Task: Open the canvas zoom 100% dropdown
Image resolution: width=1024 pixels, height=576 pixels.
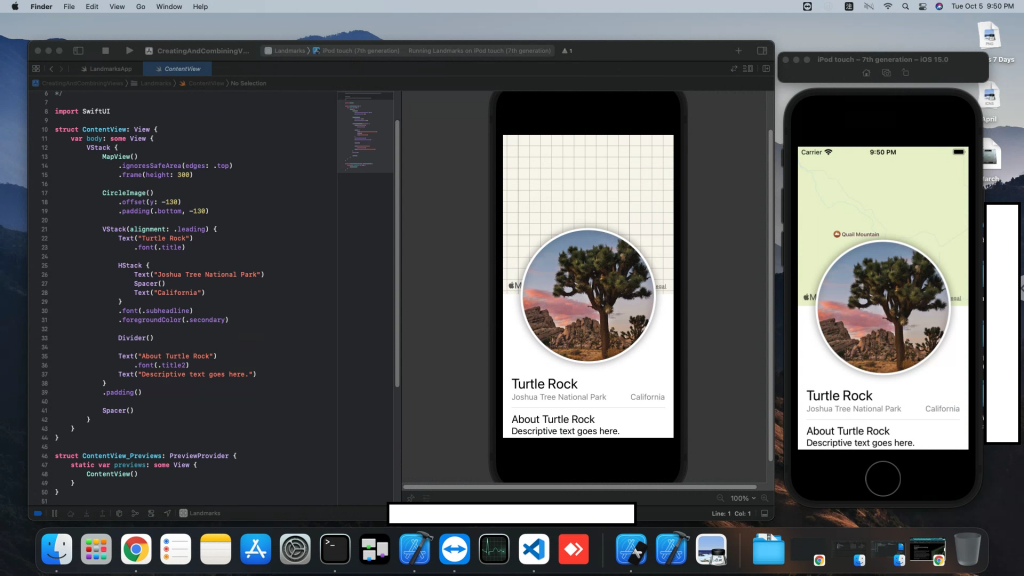Action: coord(745,498)
